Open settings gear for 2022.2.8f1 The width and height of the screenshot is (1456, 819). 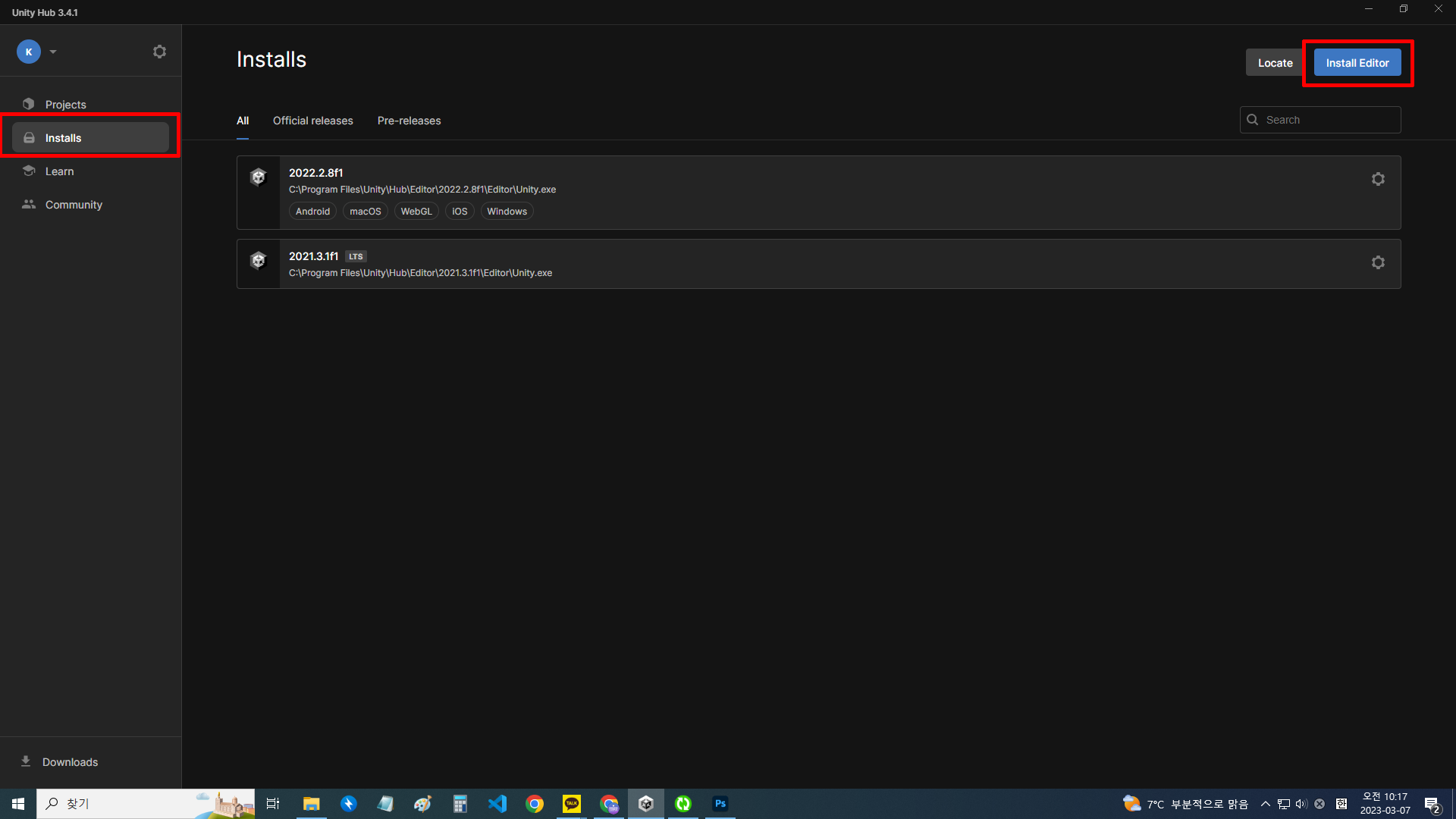click(1378, 179)
